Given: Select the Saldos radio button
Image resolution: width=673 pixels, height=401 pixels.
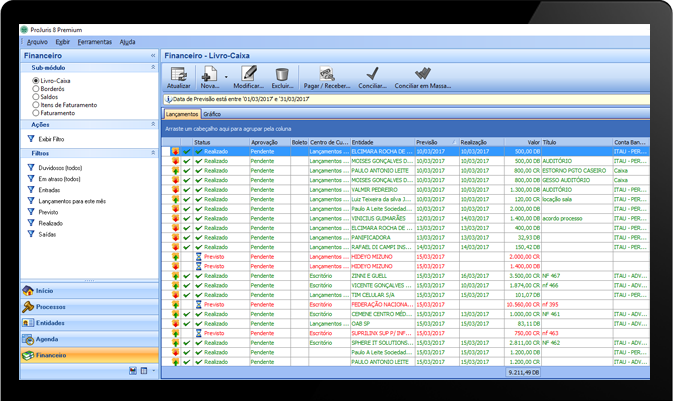Looking at the screenshot, I should [36, 97].
